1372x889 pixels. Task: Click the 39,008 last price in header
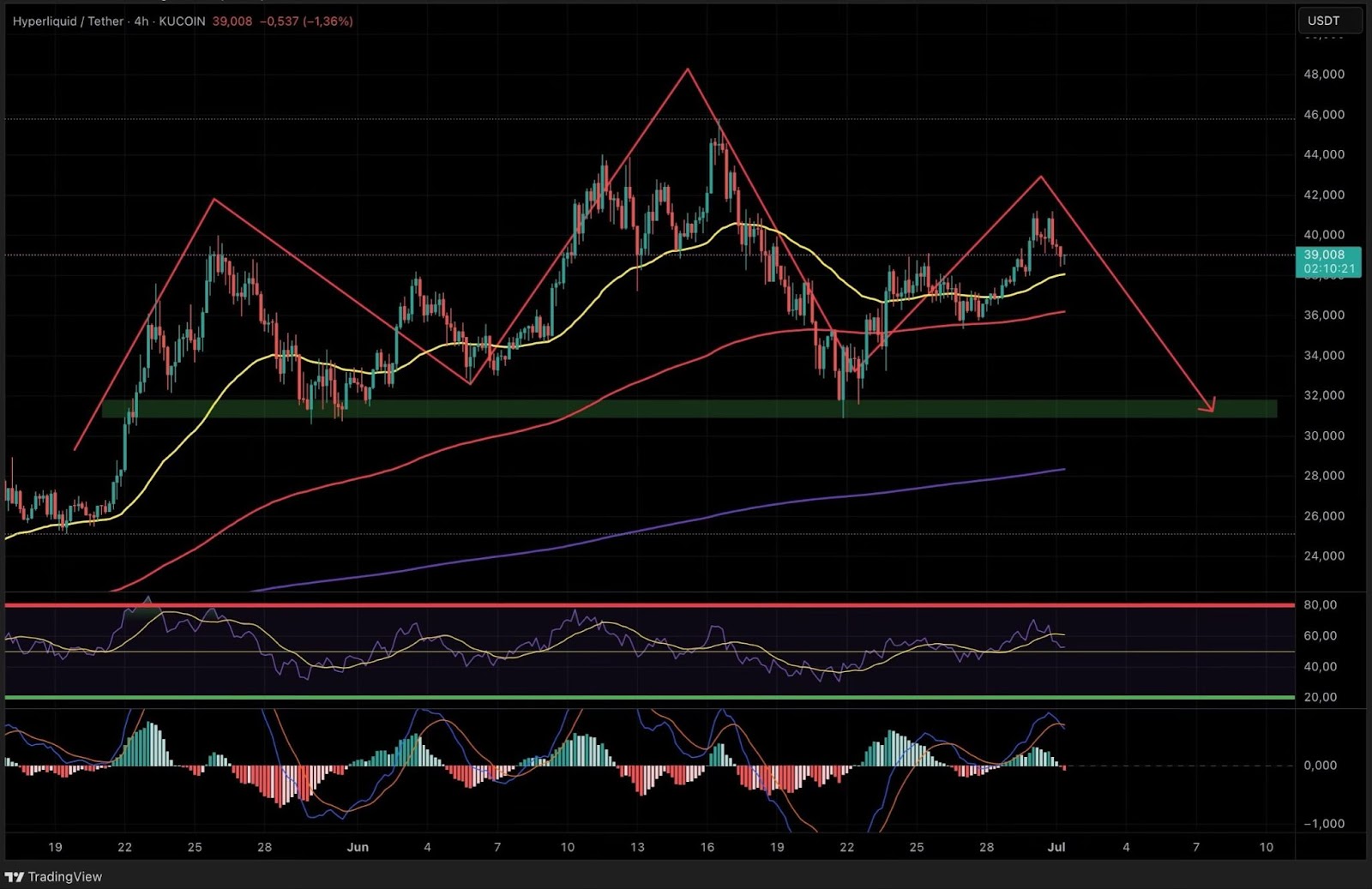pos(232,21)
